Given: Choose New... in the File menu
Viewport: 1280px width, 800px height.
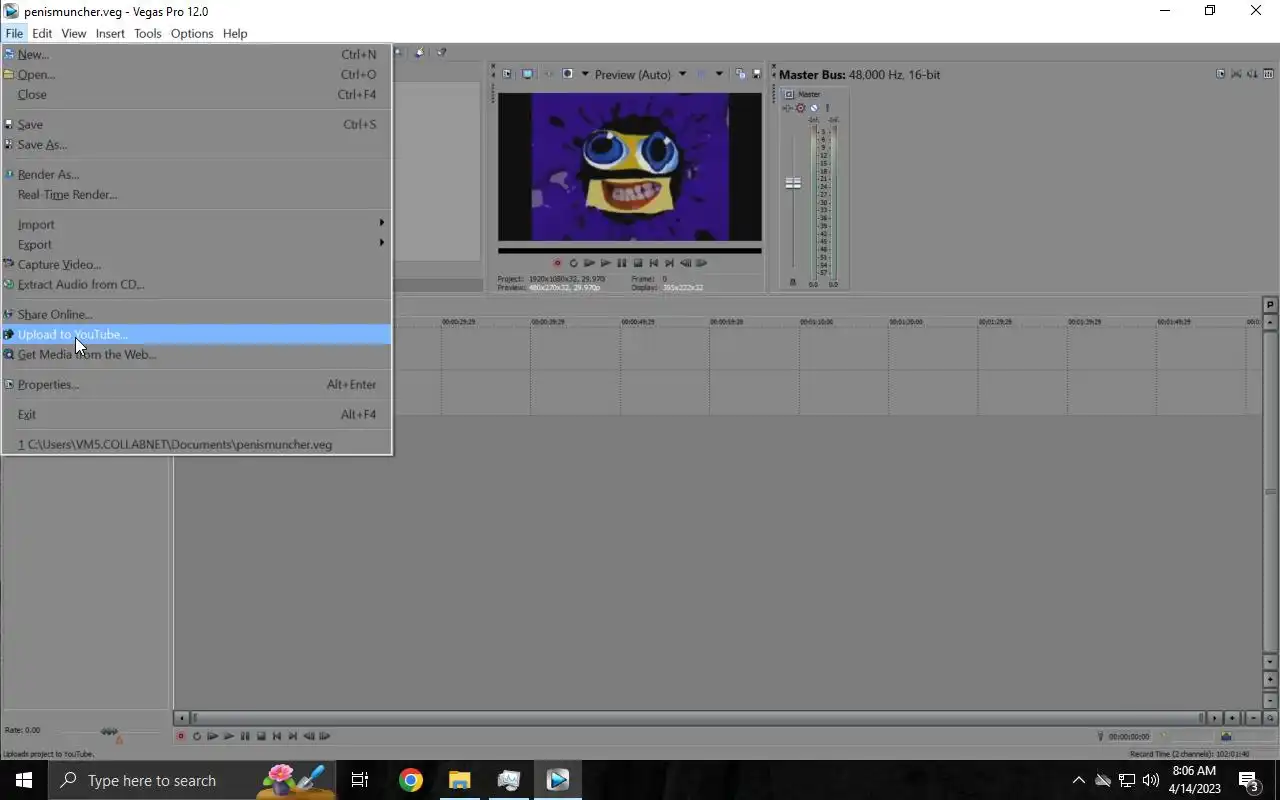Looking at the screenshot, I should tap(196, 54).
